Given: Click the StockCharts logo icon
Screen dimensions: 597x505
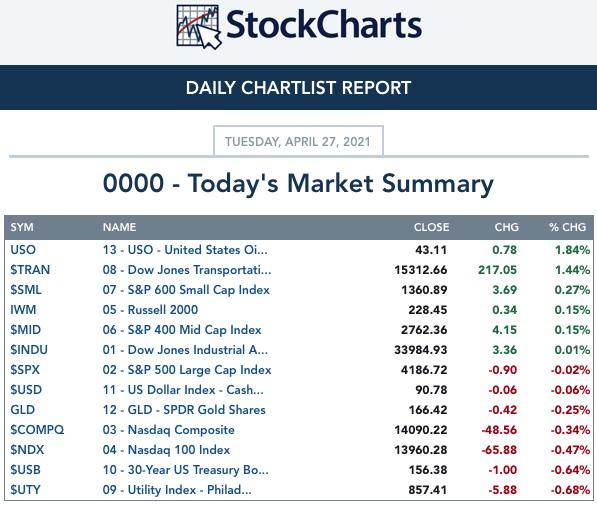Looking at the screenshot, I should (198, 27).
